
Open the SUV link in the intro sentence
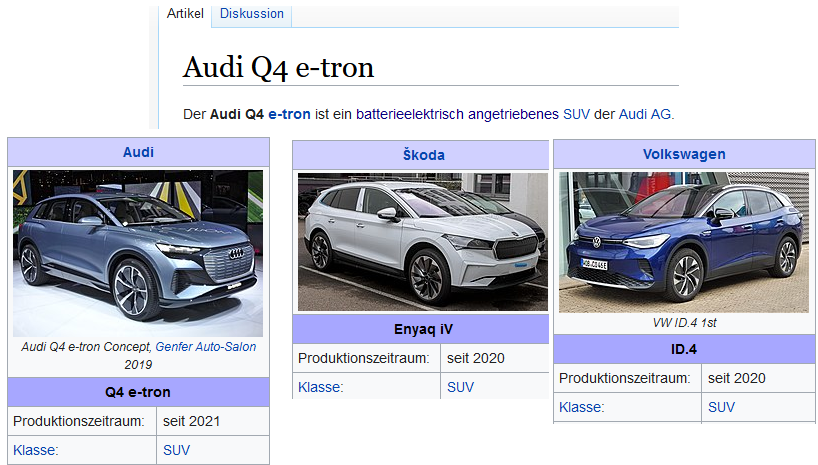pos(576,114)
